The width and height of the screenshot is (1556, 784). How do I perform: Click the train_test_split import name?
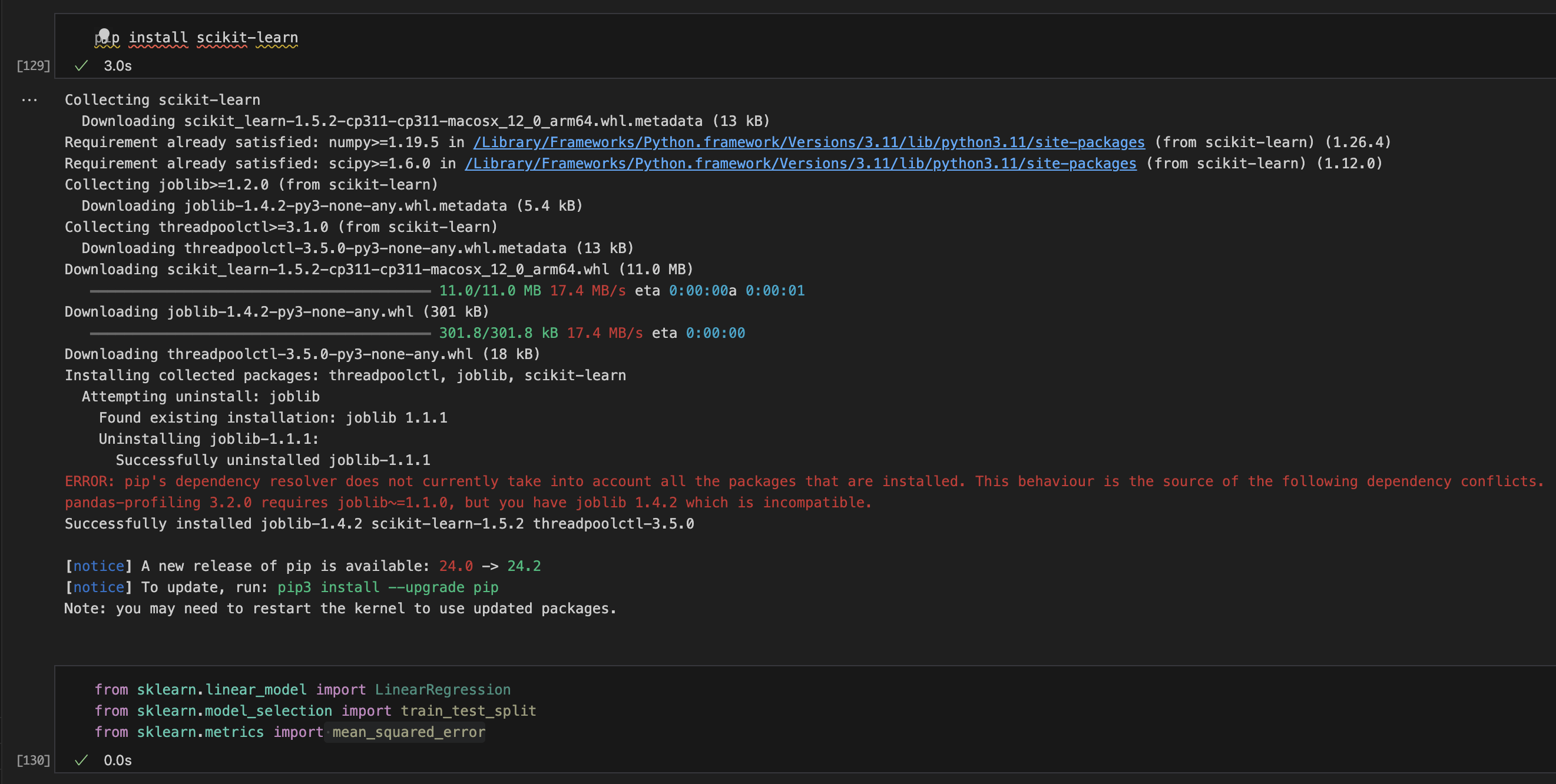tap(468, 710)
